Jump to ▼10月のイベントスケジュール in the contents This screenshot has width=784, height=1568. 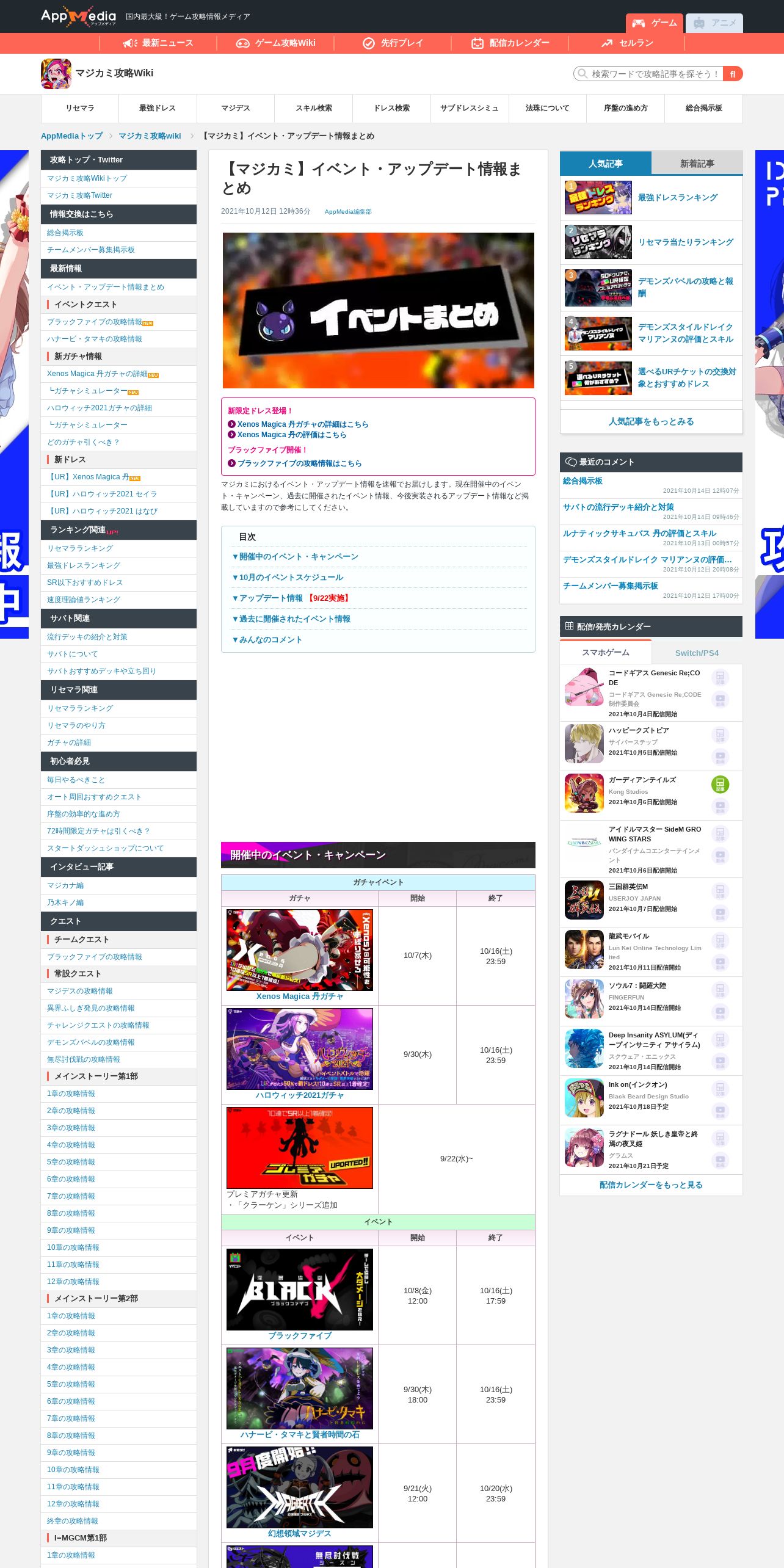pyautogui.click(x=288, y=578)
